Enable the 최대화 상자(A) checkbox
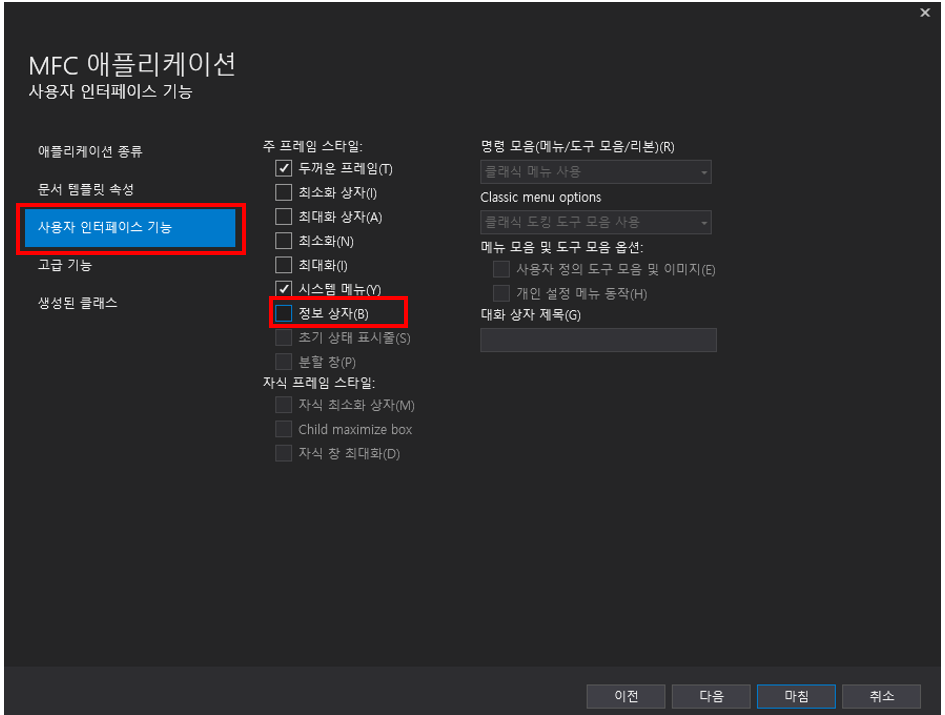 283,216
